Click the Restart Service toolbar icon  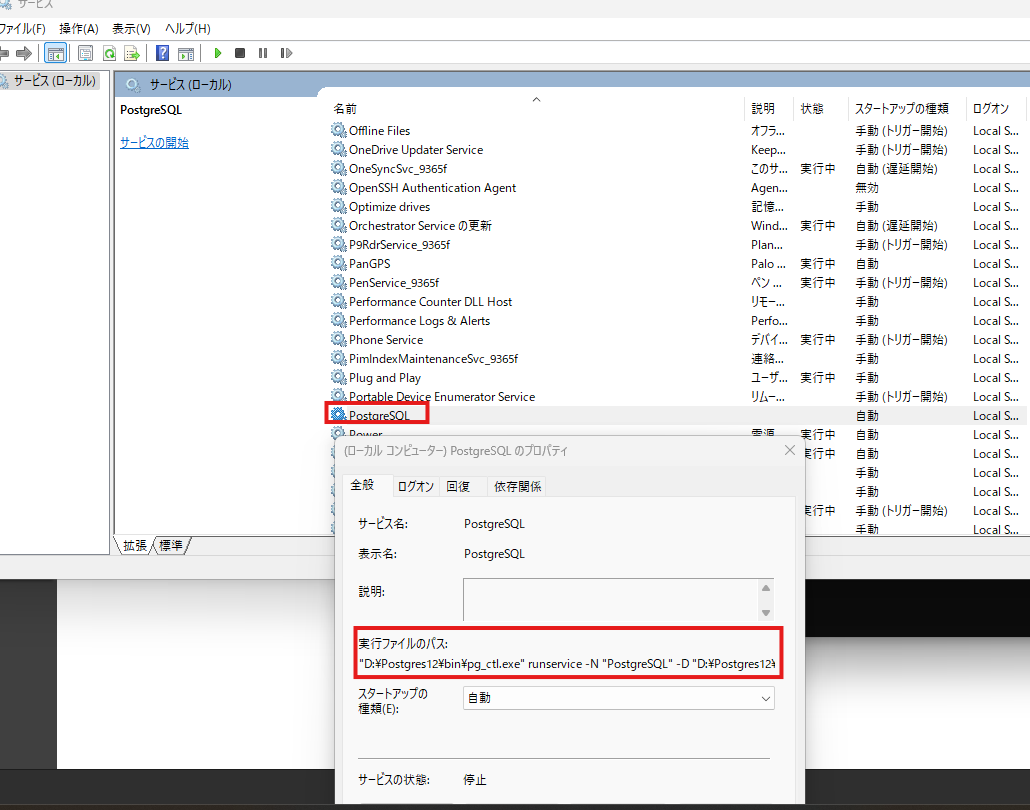[287, 53]
